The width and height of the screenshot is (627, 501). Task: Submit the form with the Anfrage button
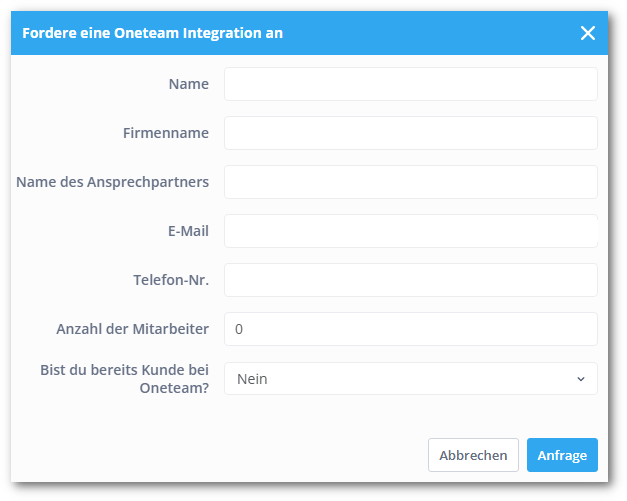point(562,455)
